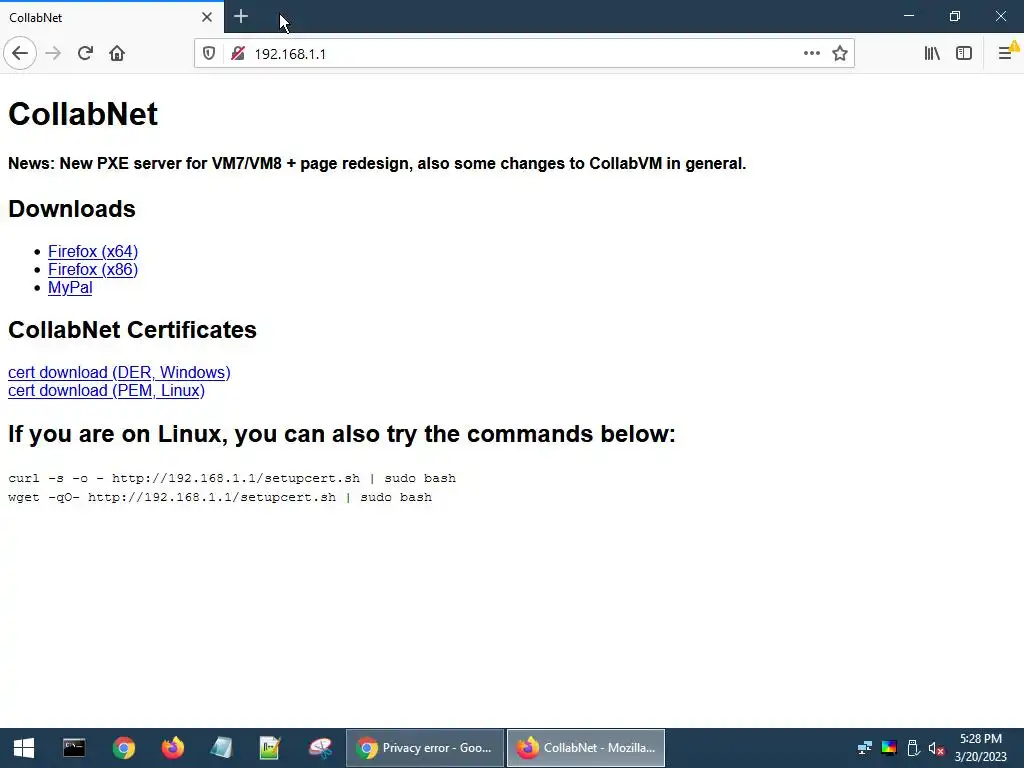Click the CollabNet Certificates heading

pos(132,330)
